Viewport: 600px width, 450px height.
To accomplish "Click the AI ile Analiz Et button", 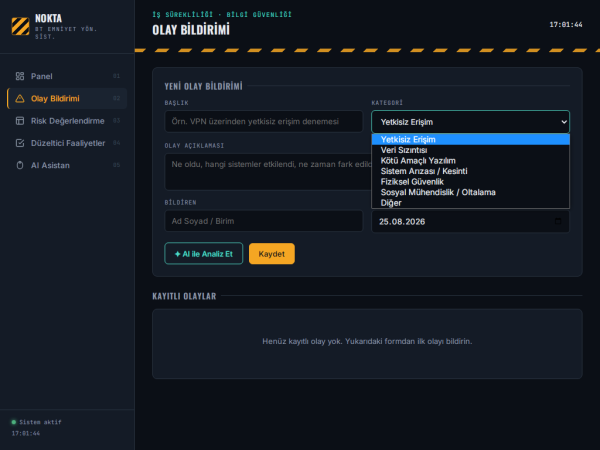I will 204,254.
